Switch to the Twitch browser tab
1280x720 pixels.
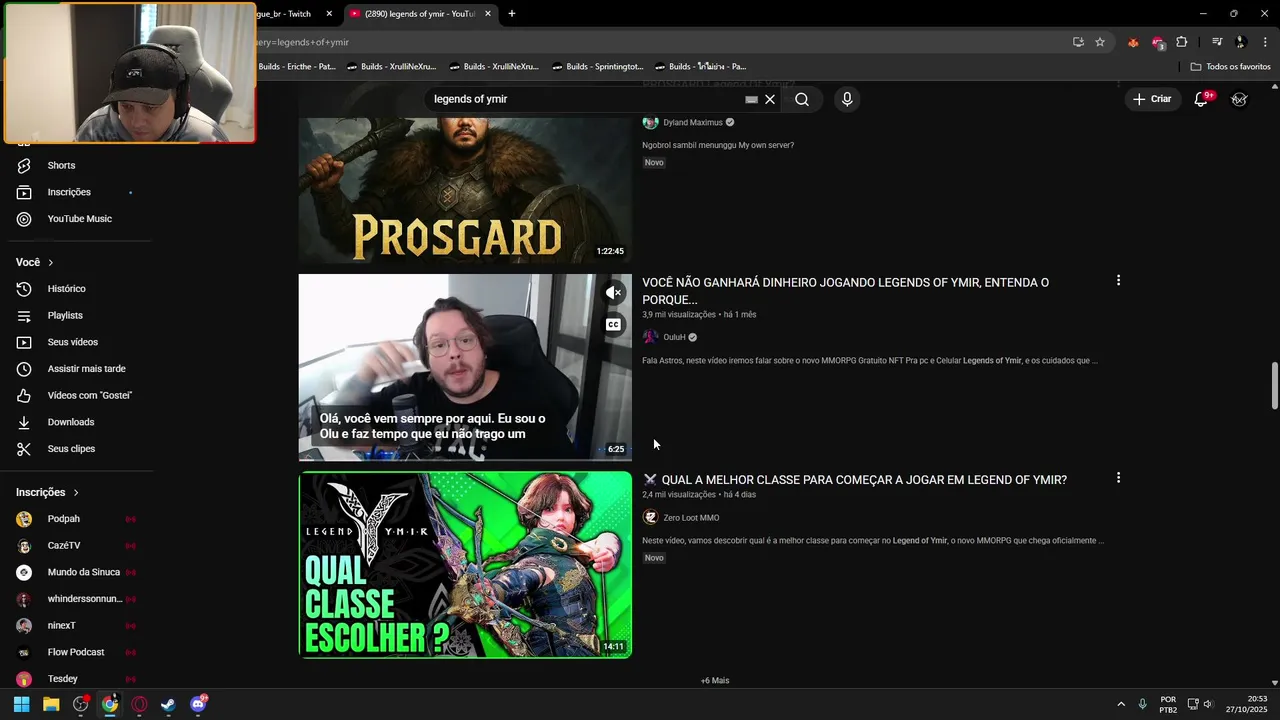pyautogui.click(x=285, y=14)
